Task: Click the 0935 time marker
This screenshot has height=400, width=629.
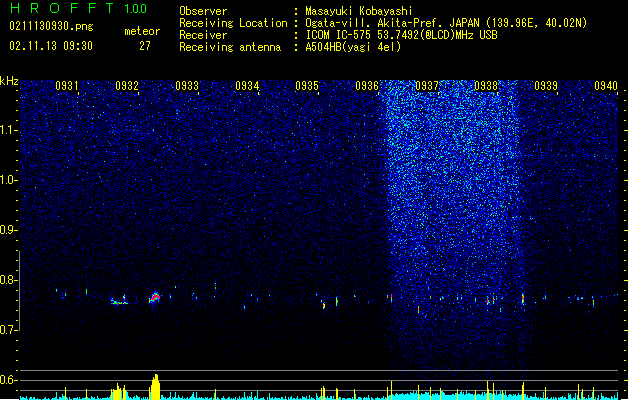Action: [x=307, y=86]
